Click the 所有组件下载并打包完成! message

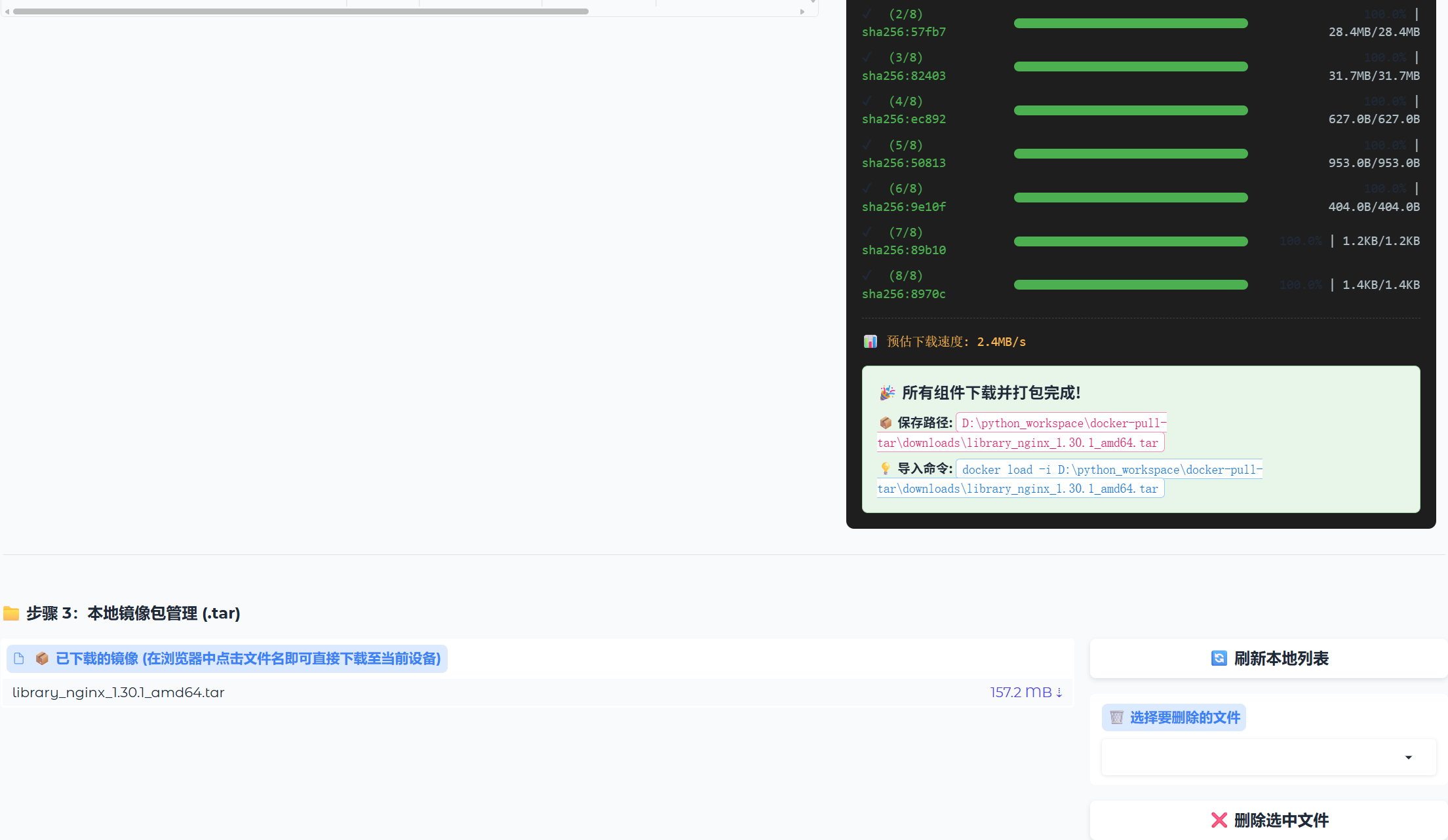(991, 392)
